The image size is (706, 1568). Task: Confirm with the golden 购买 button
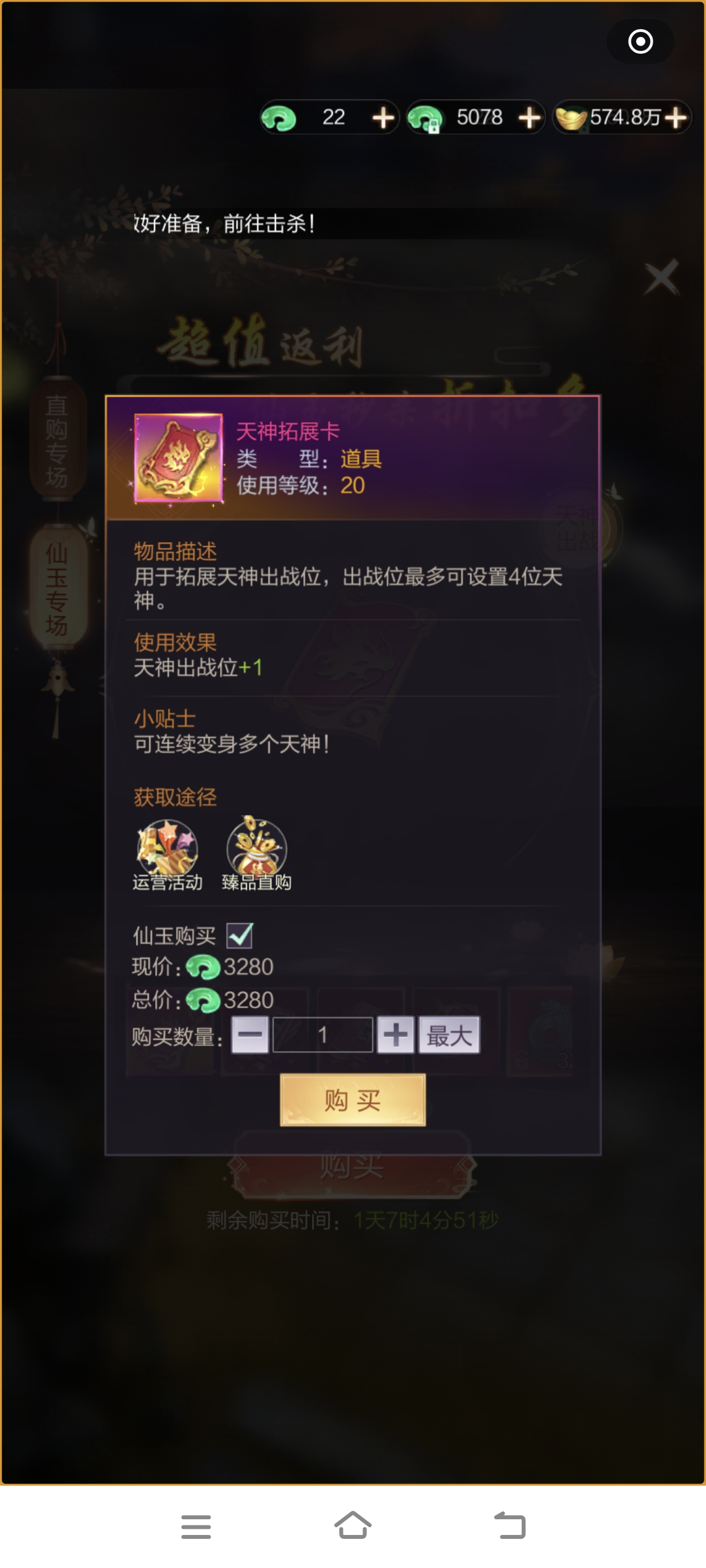click(352, 1099)
